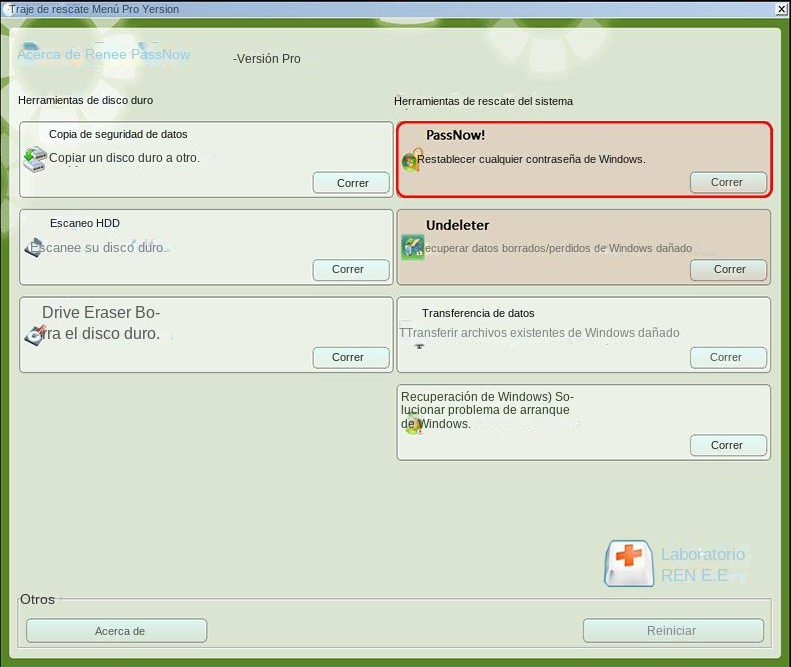Run the Drive Eraser tool
Viewport: 791px width, 667px height.
click(351, 357)
